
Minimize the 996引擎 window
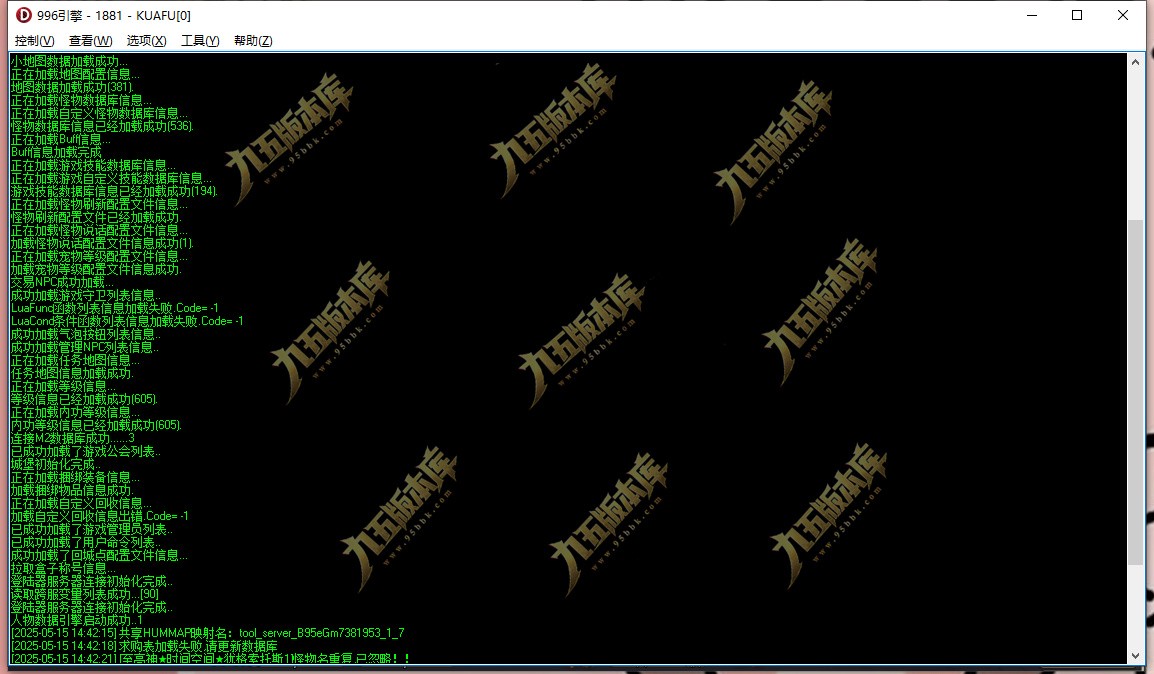tap(1032, 15)
